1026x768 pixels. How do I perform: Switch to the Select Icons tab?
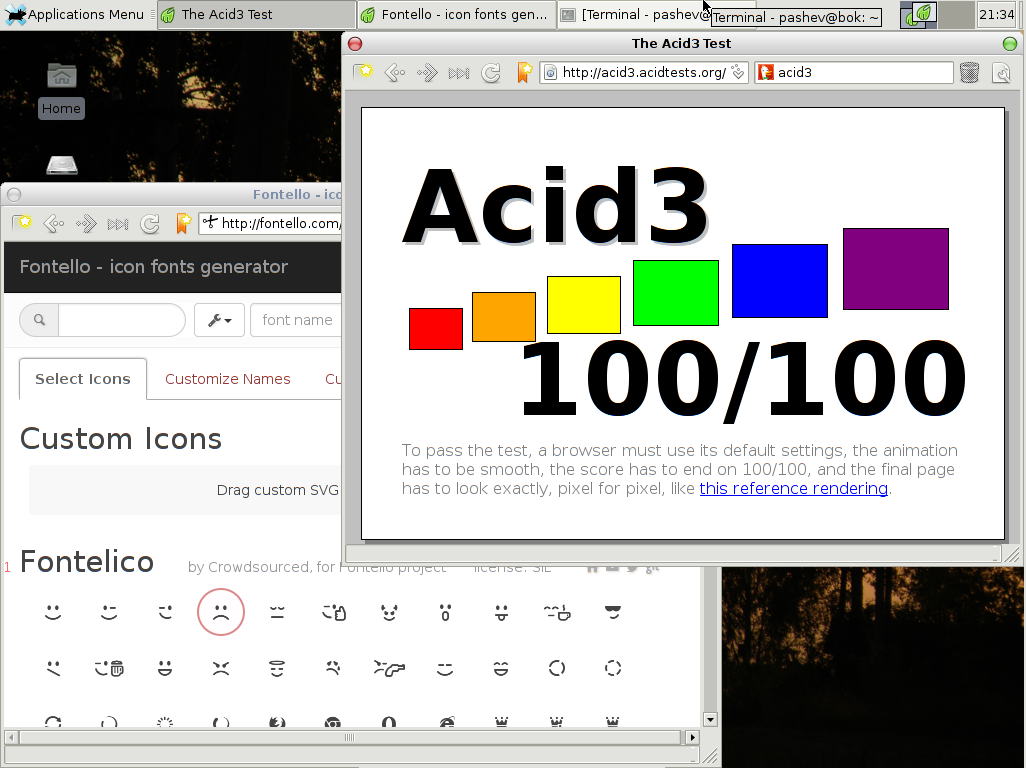[x=83, y=379]
